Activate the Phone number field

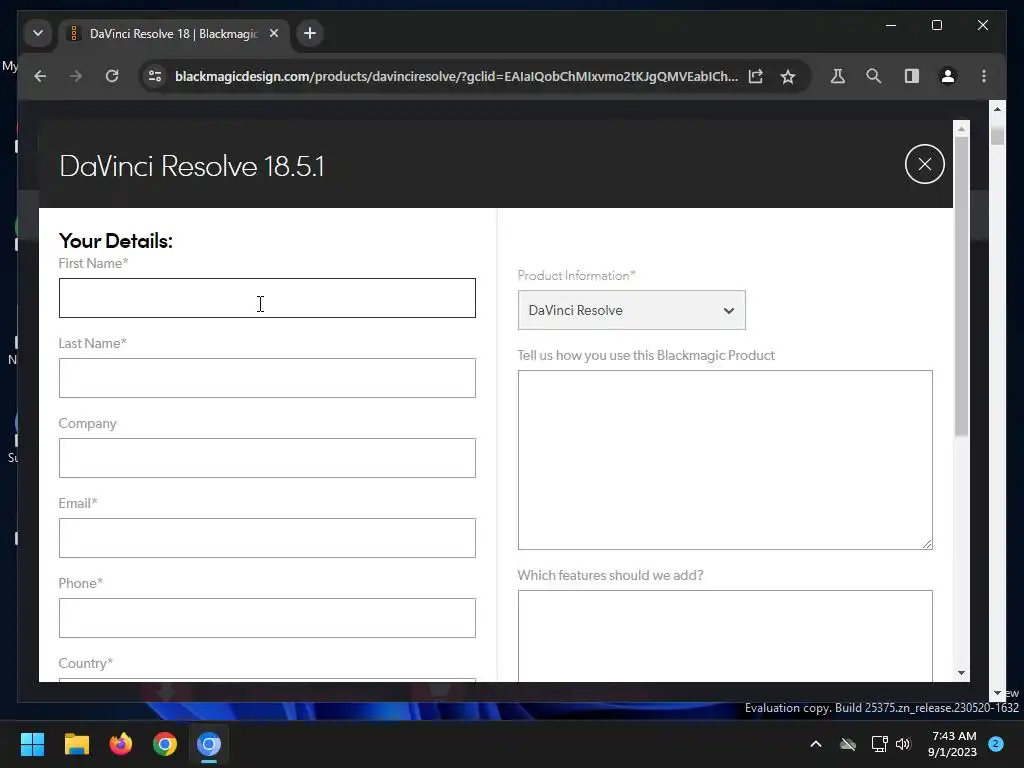click(x=267, y=618)
